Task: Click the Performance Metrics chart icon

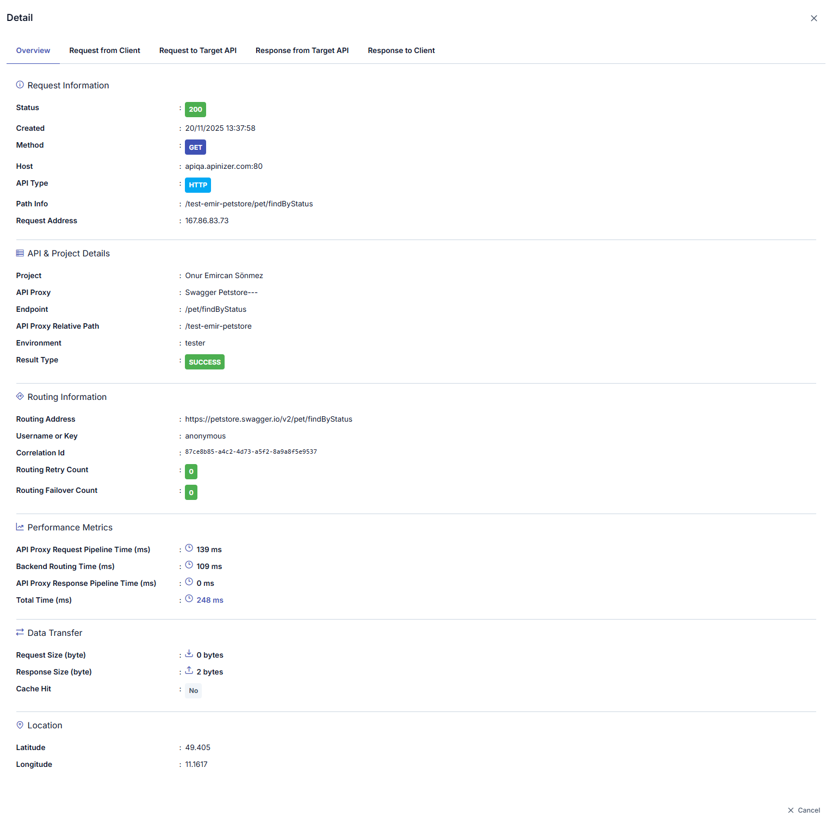Action: (x=20, y=527)
